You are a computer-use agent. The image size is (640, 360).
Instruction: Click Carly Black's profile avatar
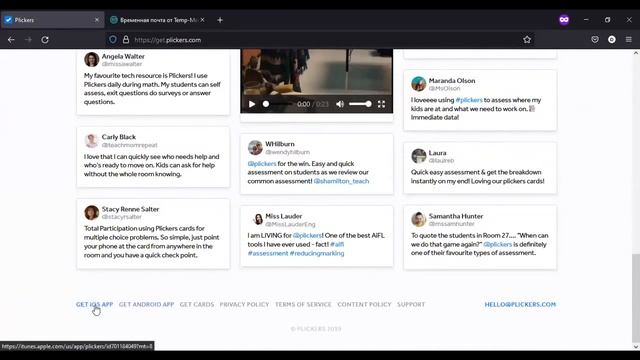91,140
